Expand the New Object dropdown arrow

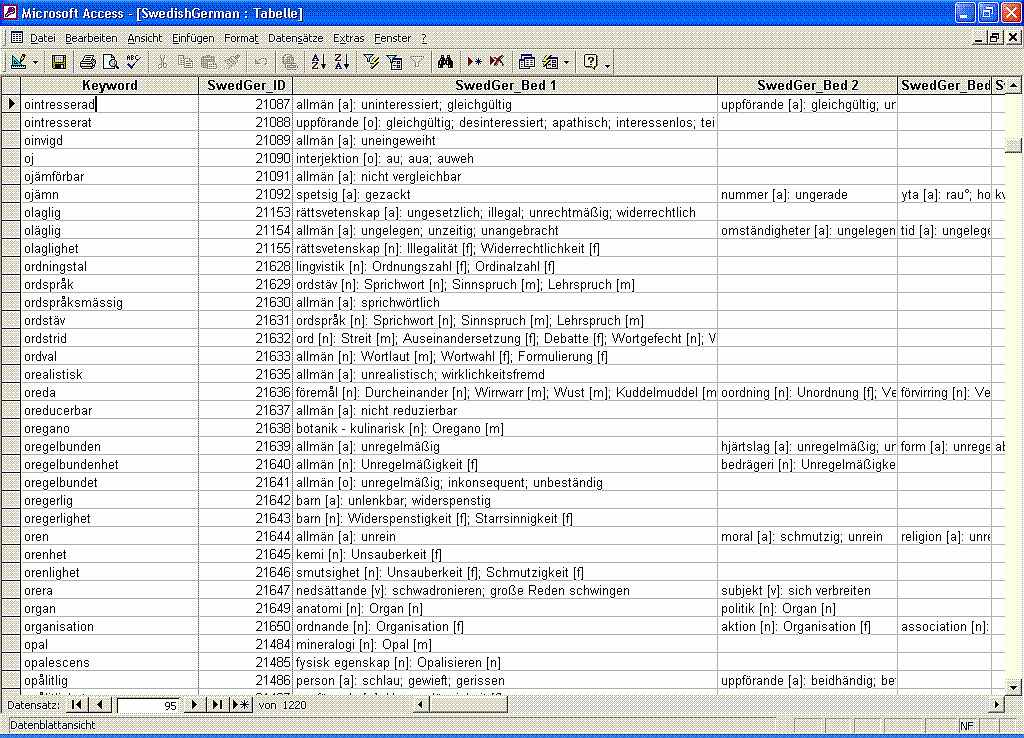(566, 63)
